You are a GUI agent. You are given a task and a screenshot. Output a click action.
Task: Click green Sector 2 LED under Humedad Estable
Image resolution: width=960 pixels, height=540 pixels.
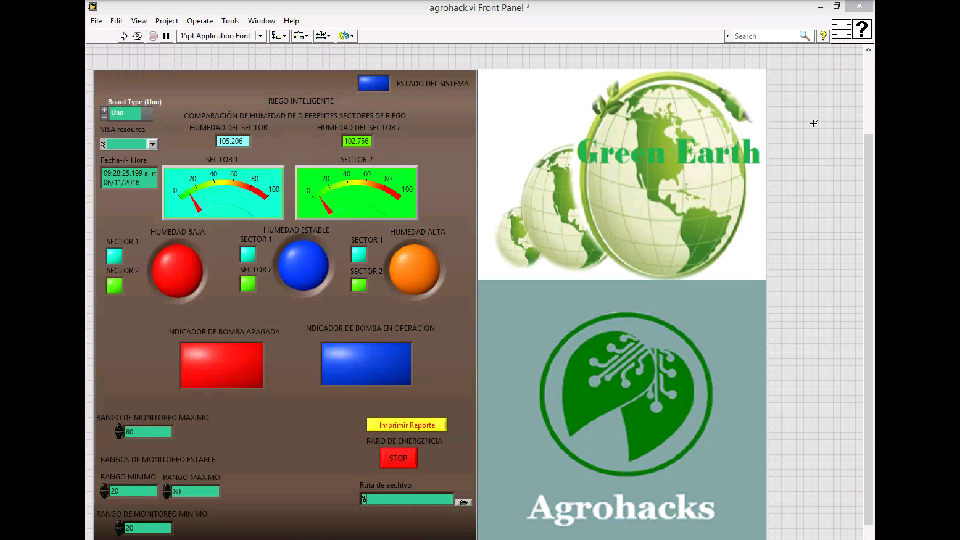(x=248, y=283)
